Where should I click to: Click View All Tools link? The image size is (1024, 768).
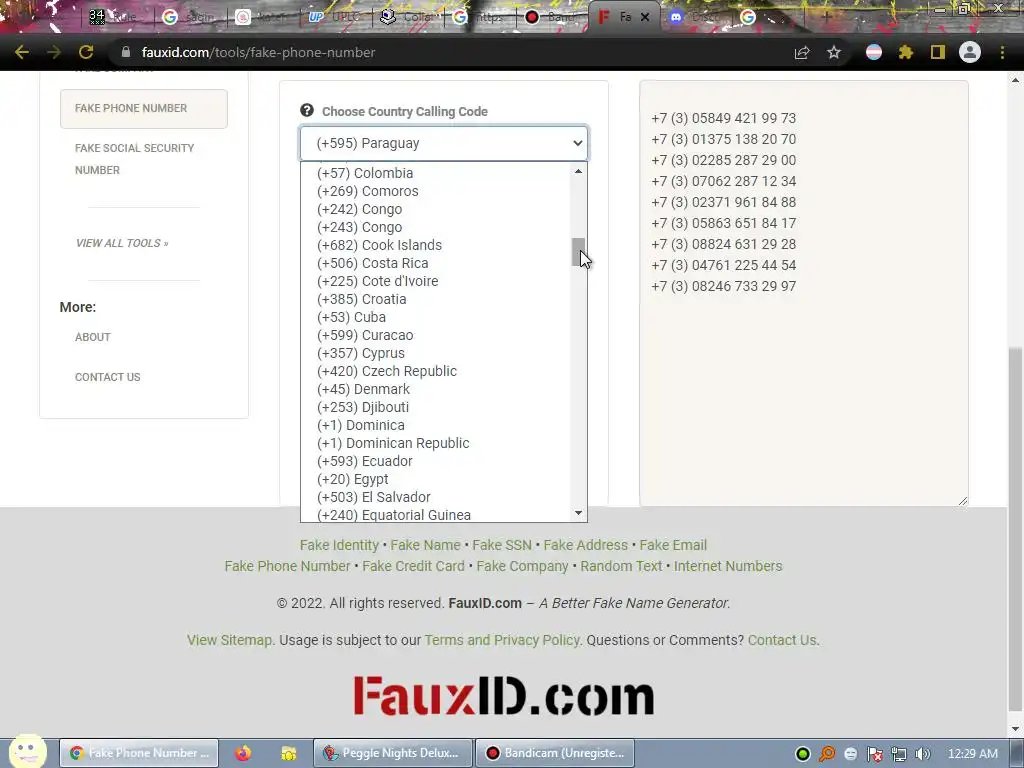[x=122, y=243]
